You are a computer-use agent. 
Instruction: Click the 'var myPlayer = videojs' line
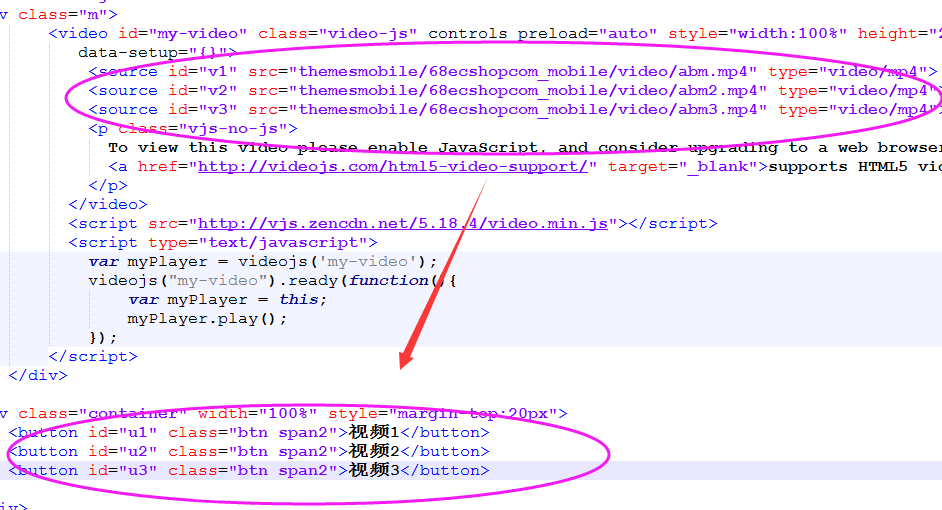tap(263, 262)
